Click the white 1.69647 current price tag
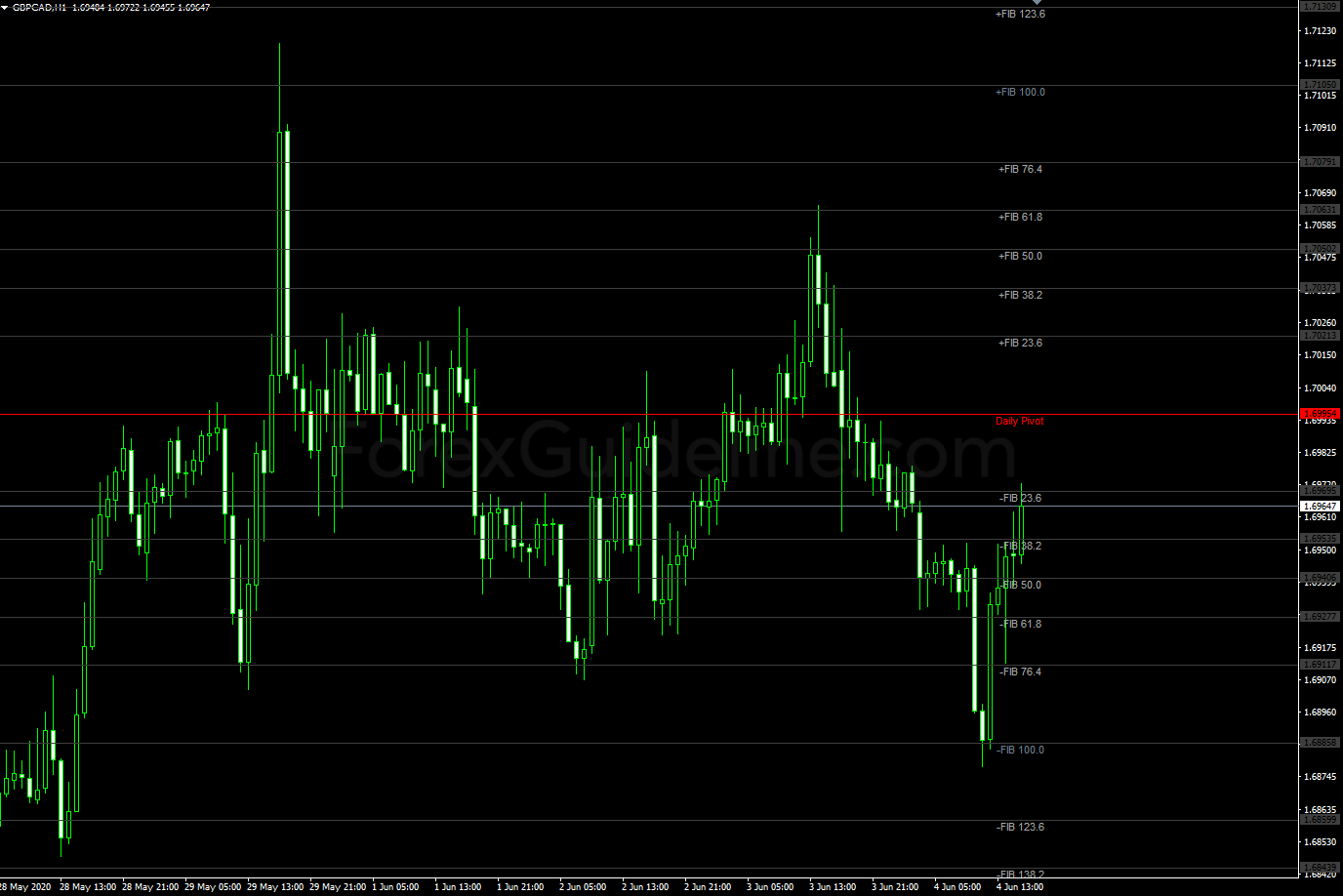The height and width of the screenshot is (896, 1343). tap(1321, 506)
